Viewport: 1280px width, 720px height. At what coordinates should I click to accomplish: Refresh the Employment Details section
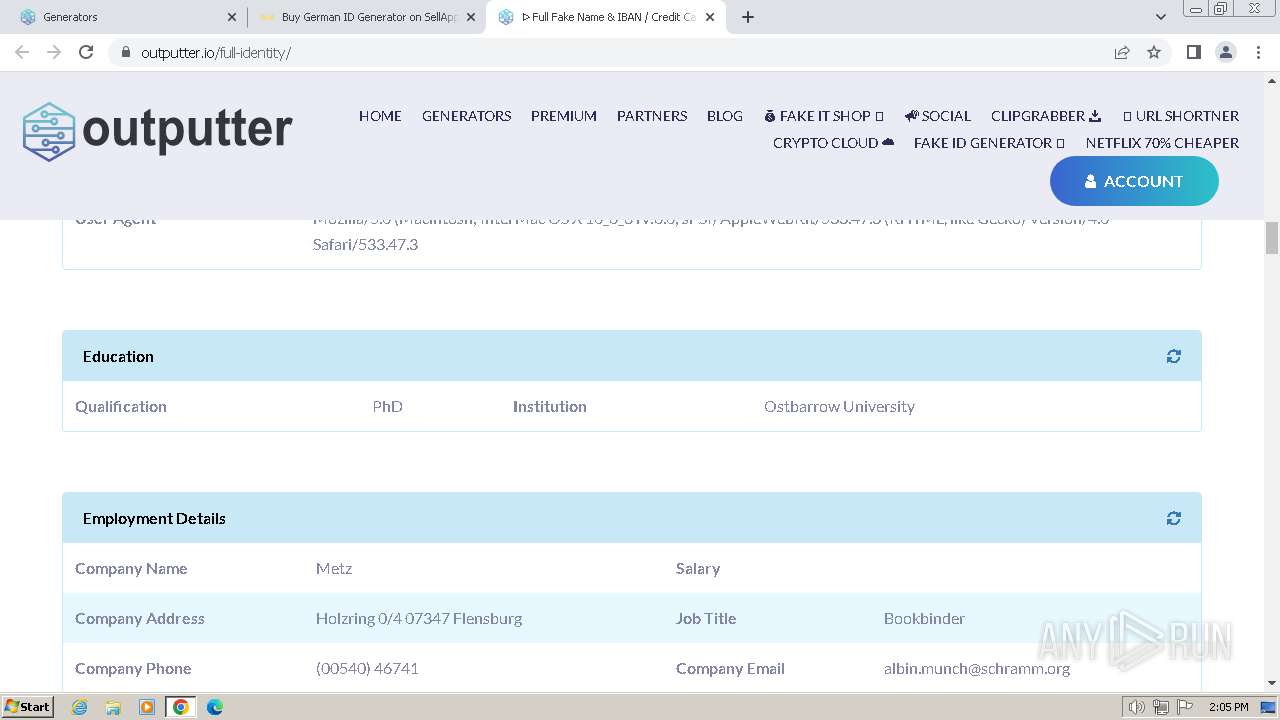click(1173, 518)
